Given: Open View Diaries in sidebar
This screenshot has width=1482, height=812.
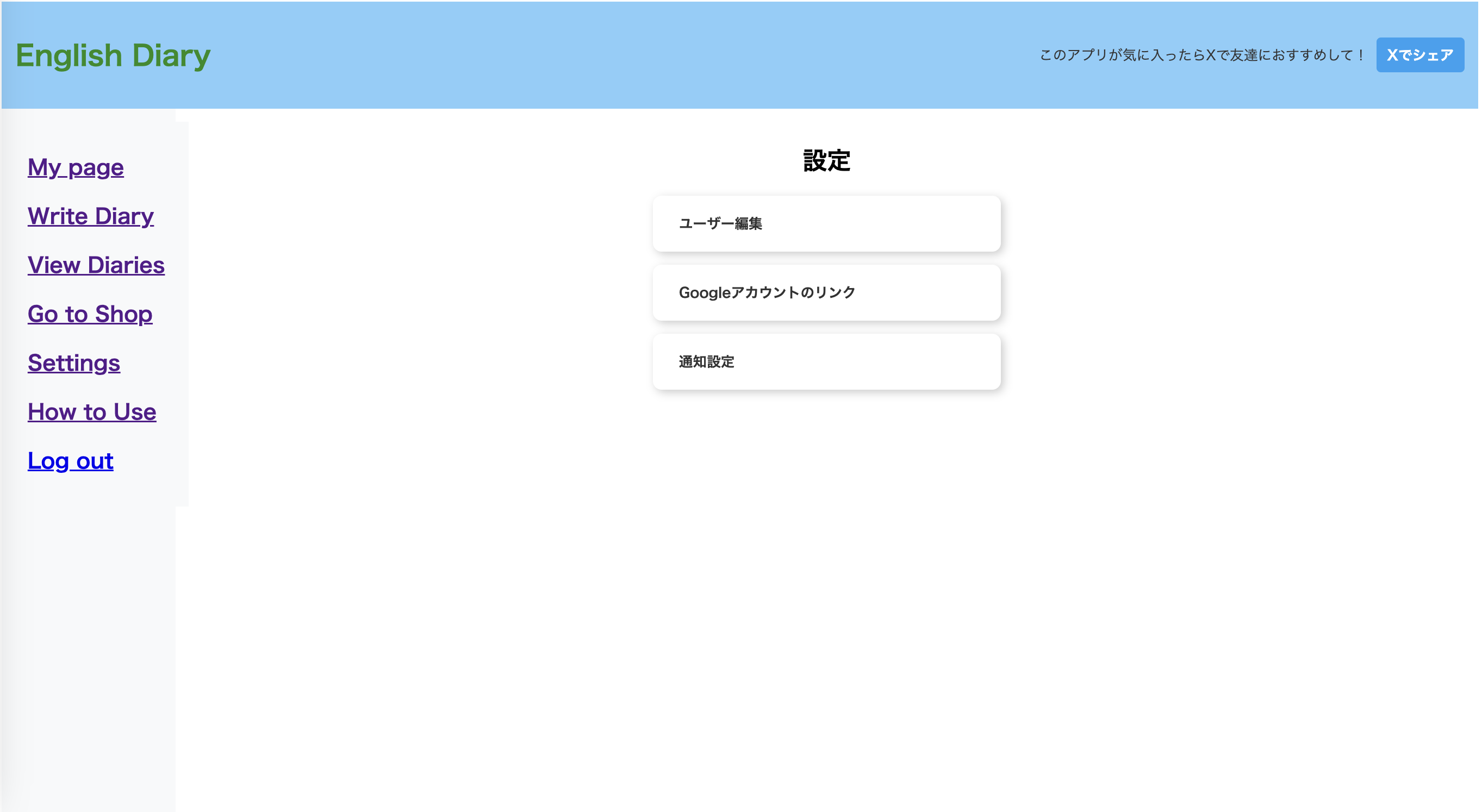Looking at the screenshot, I should point(96,265).
